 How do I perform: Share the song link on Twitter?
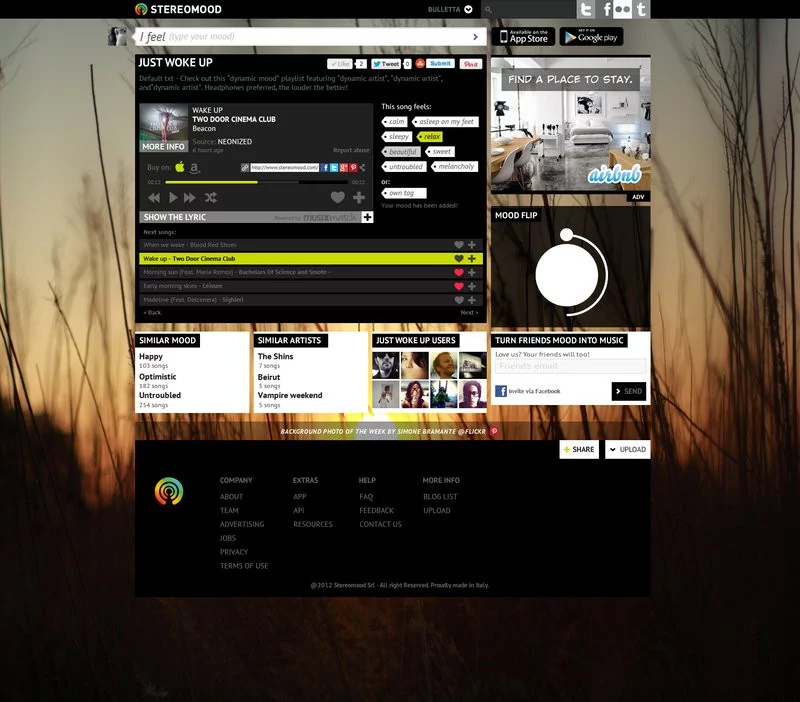pos(334,167)
